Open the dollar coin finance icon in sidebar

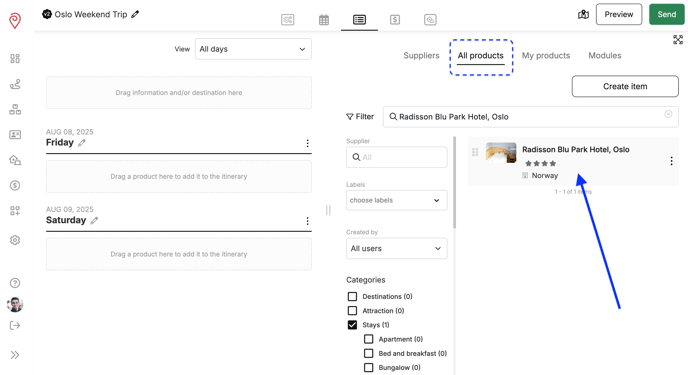pos(15,186)
